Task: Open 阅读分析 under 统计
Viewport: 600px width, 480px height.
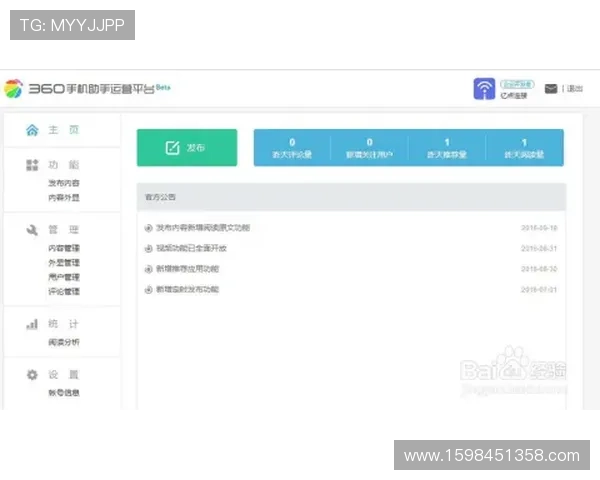Action: click(x=64, y=342)
